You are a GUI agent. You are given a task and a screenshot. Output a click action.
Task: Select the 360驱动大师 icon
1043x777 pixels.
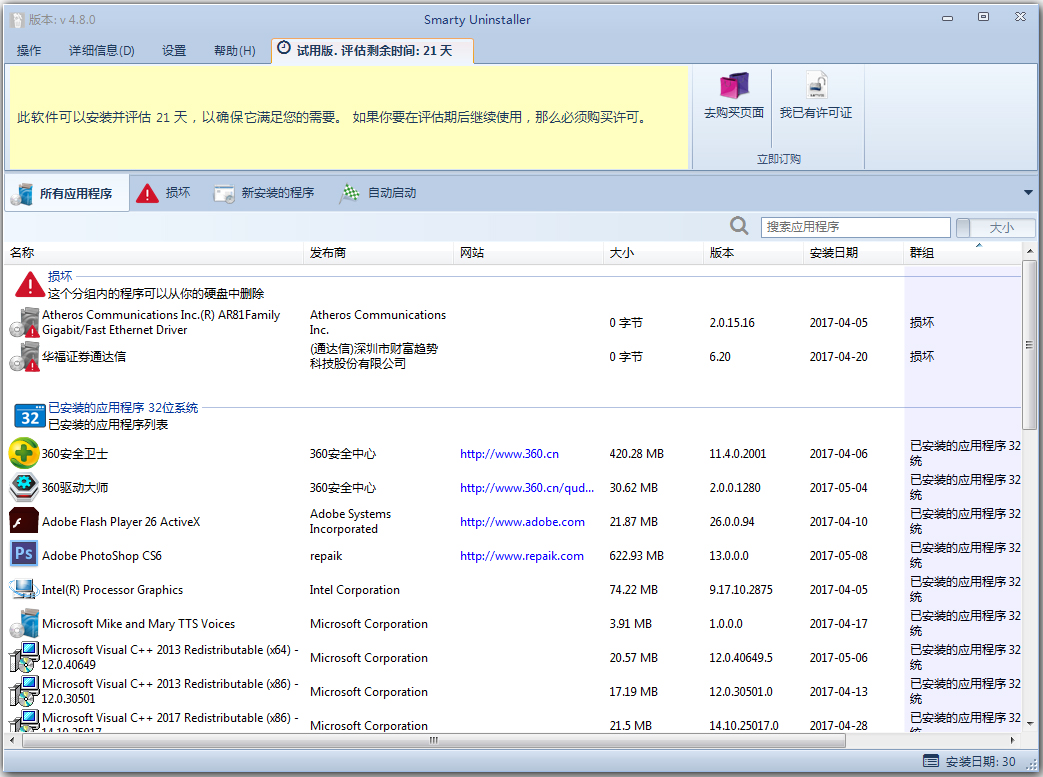tap(24, 488)
